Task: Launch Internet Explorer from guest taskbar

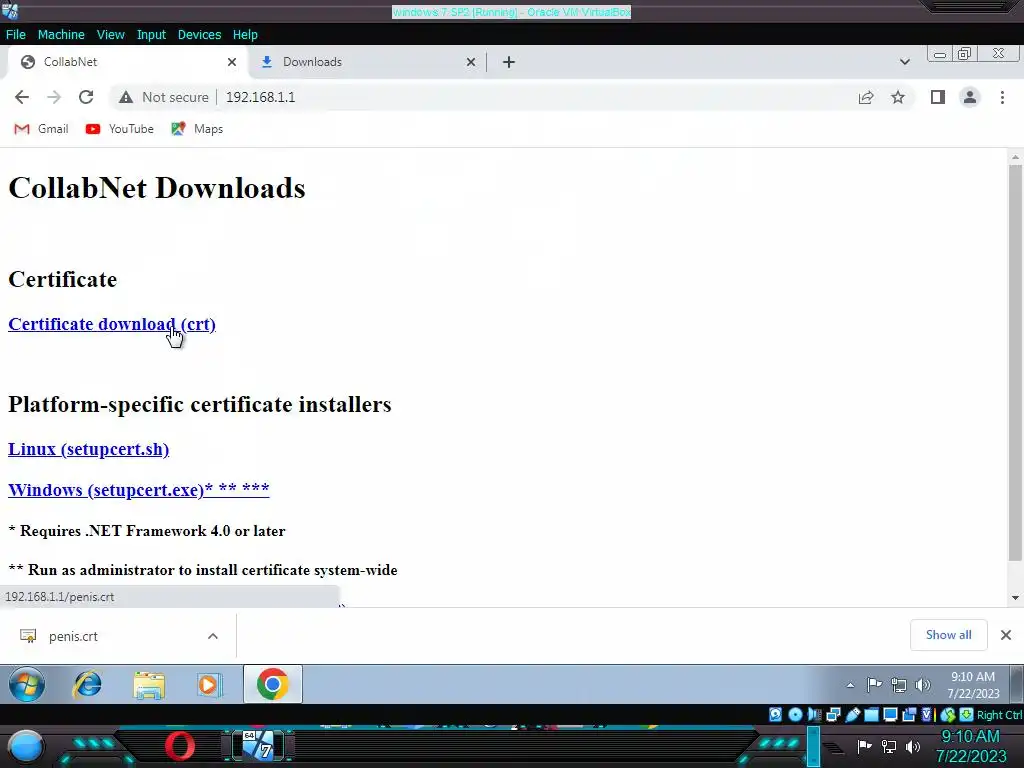Action: pyautogui.click(x=88, y=684)
